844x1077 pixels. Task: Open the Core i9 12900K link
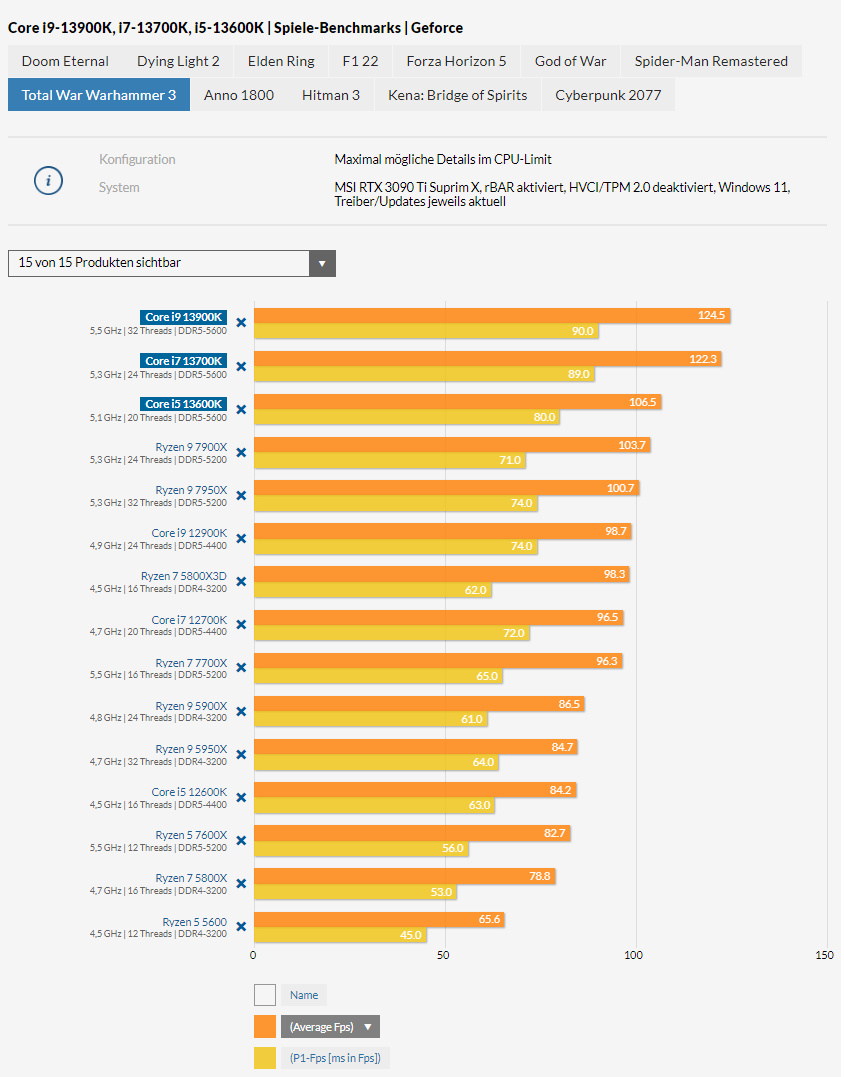point(189,533)
